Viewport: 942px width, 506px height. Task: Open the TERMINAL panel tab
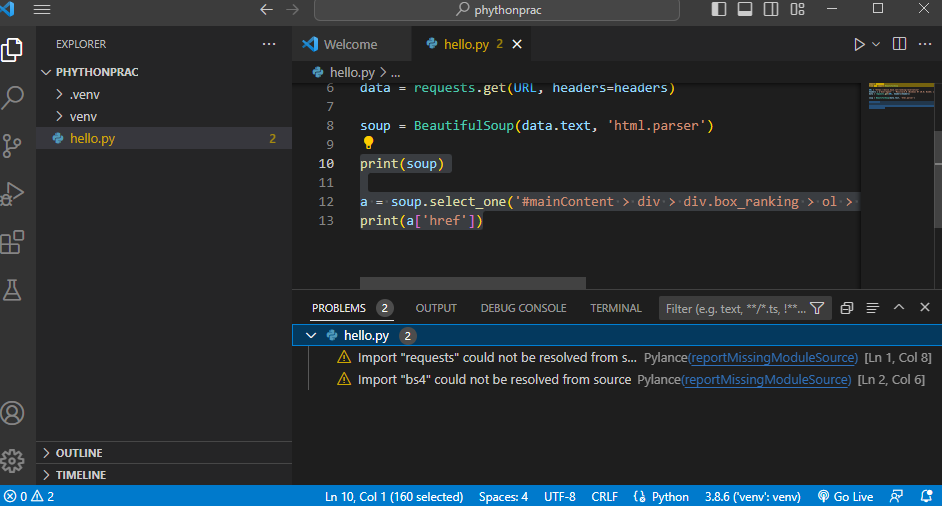[x=616, y=308]
